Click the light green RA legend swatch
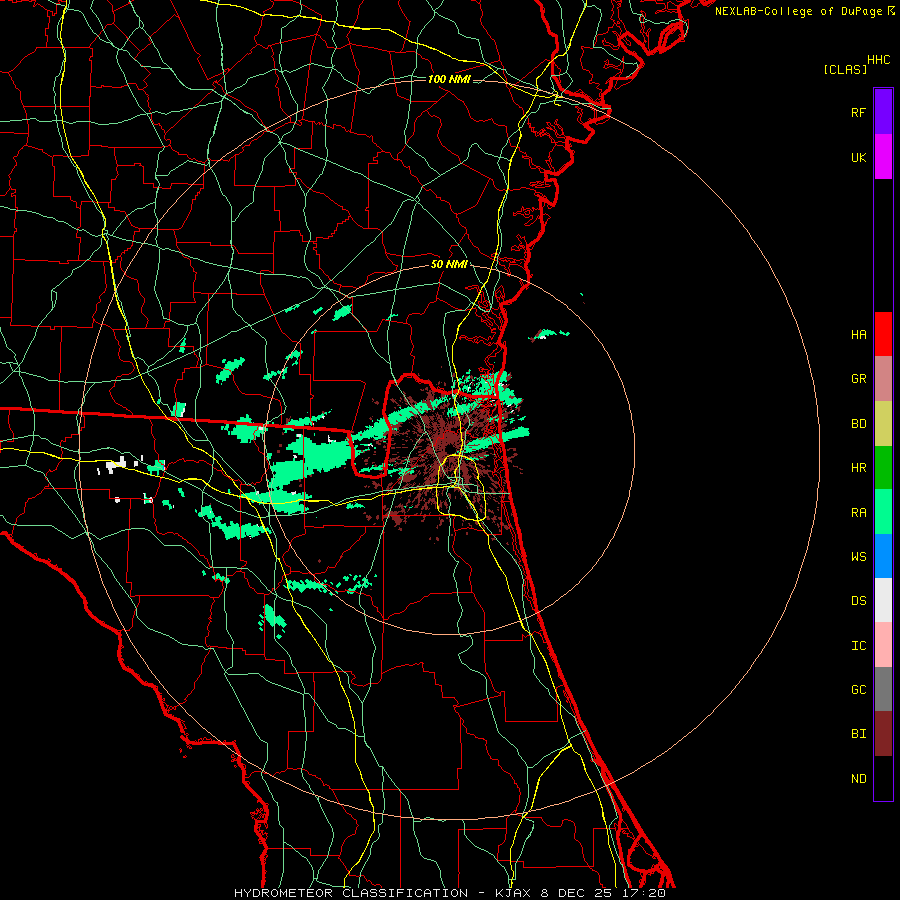Image resolution: width=900 pixels, height=900 pixels. [883, 512]
